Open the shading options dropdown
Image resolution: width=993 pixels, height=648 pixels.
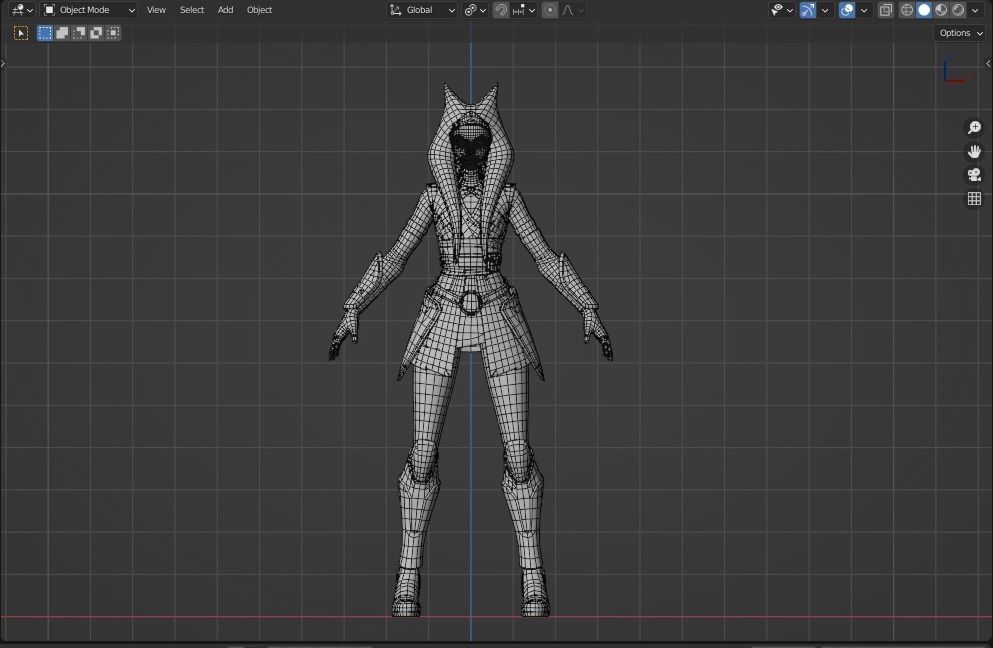click(975, 10)
